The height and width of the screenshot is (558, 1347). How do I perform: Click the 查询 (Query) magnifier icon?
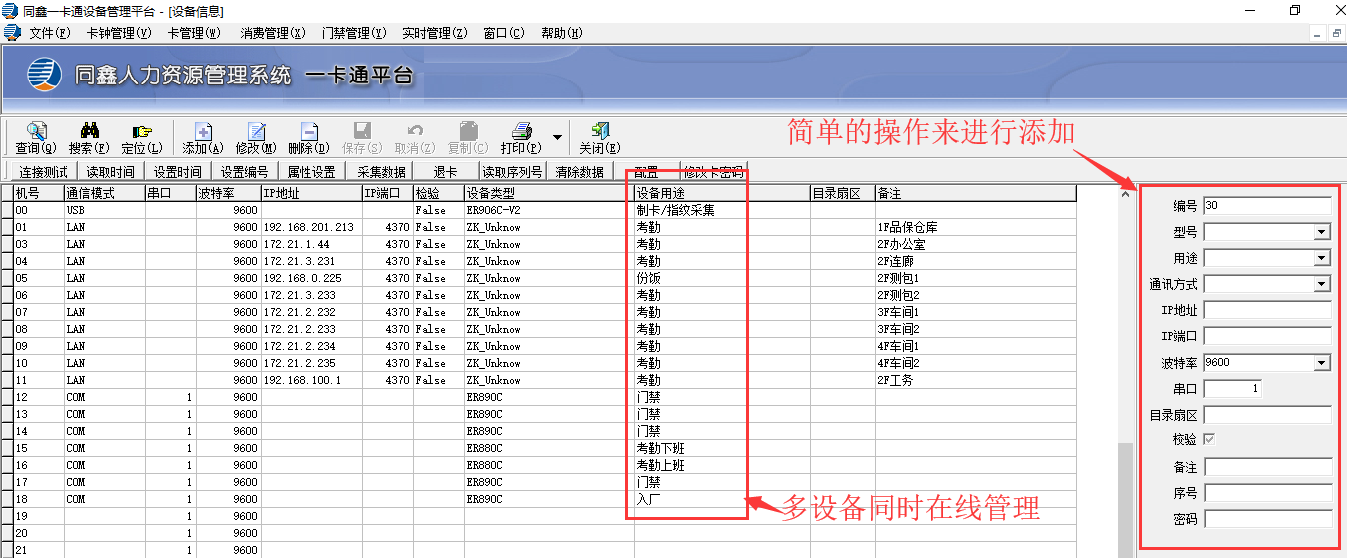point(36,132)
